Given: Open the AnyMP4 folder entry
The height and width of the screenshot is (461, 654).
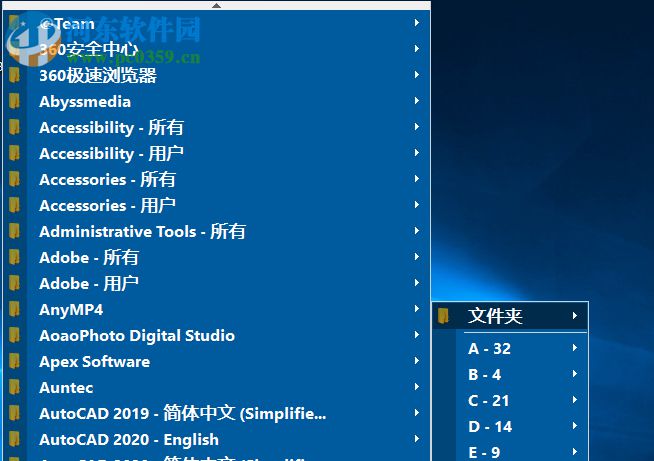Looking at the screenshot, I should point(217,309).
